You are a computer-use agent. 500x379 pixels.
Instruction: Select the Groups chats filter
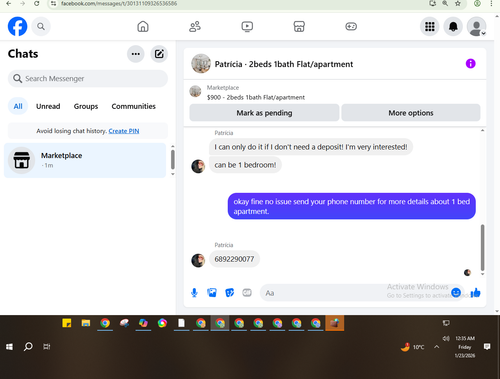[86, 106]
